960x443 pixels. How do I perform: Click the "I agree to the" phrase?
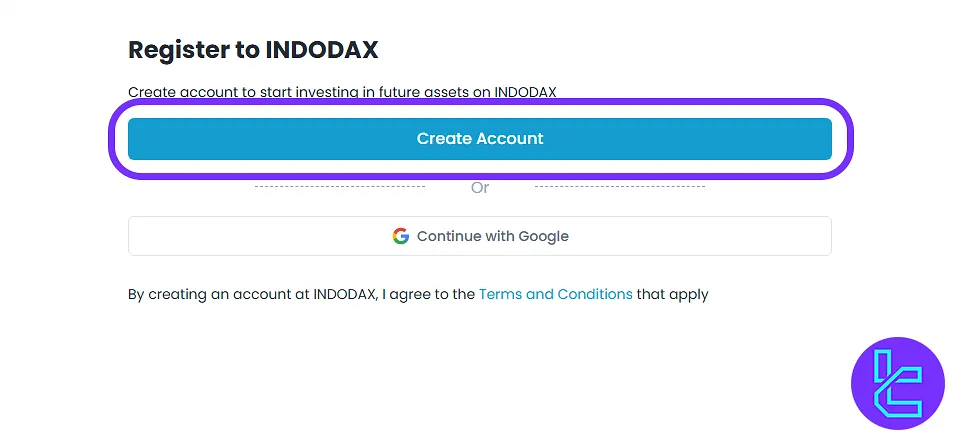[x=428, y=294]
